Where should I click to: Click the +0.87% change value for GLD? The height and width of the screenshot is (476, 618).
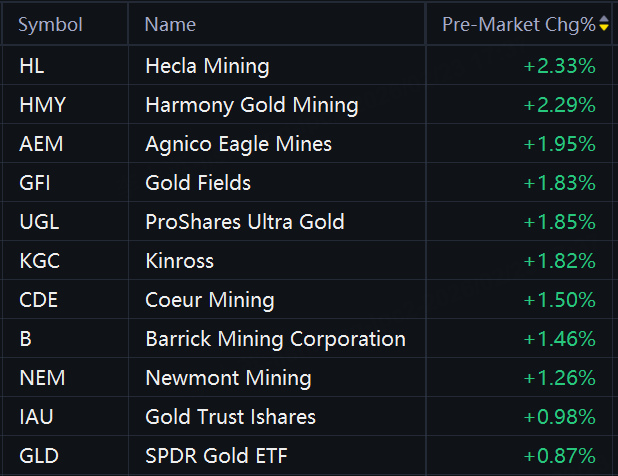(559, 456)
